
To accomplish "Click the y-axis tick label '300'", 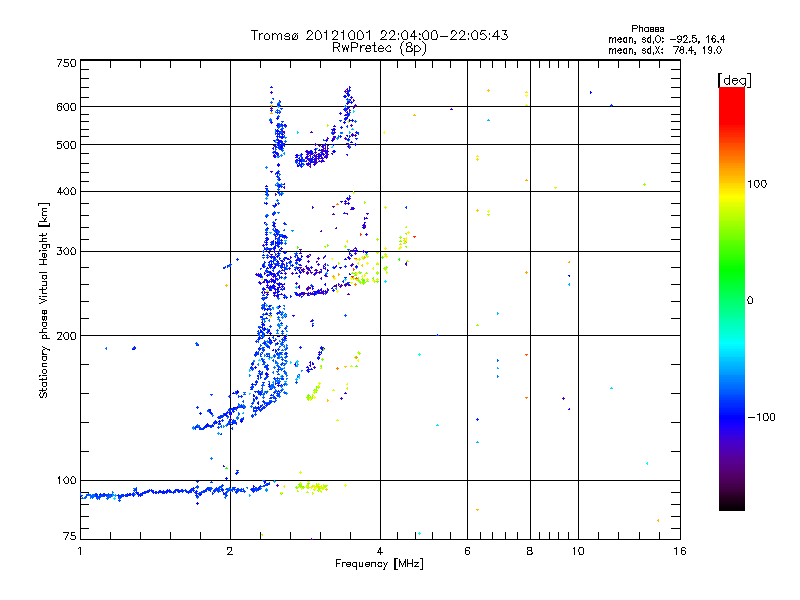I will pyautogui.click(x=66, y=251).
